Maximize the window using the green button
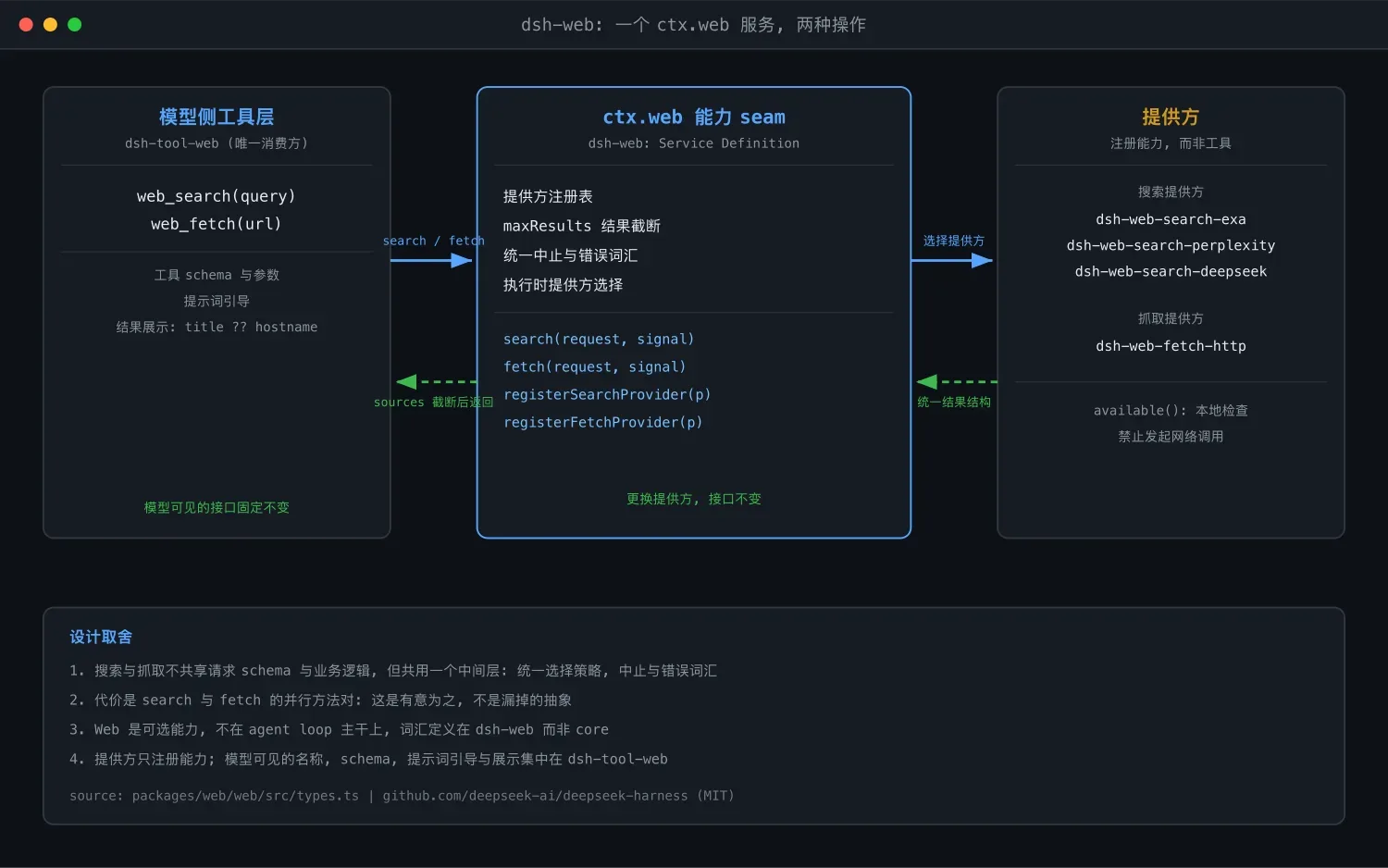The image size is (1388, 868). (x=75, y=25)
